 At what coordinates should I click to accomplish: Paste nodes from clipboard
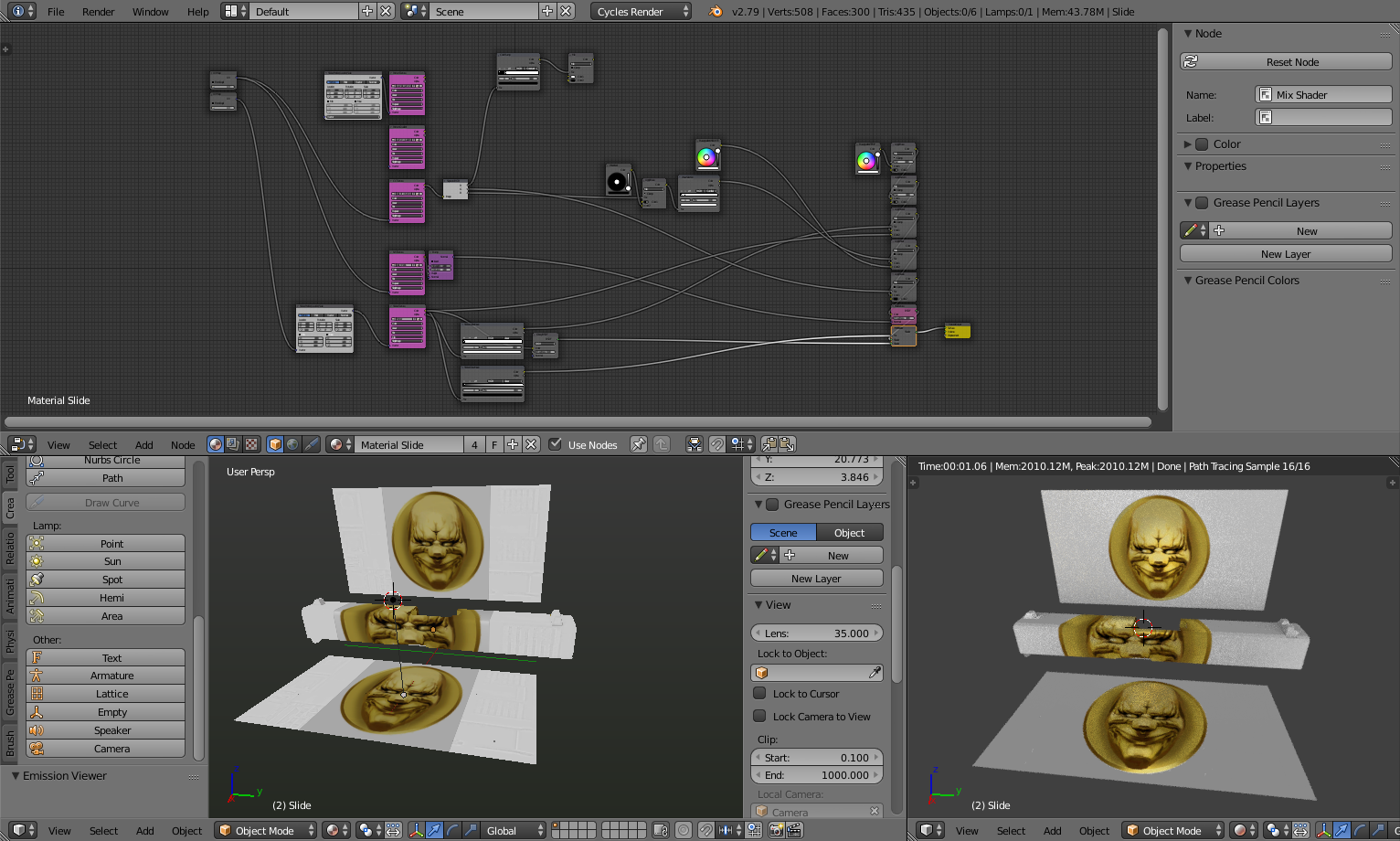point(787,444)
